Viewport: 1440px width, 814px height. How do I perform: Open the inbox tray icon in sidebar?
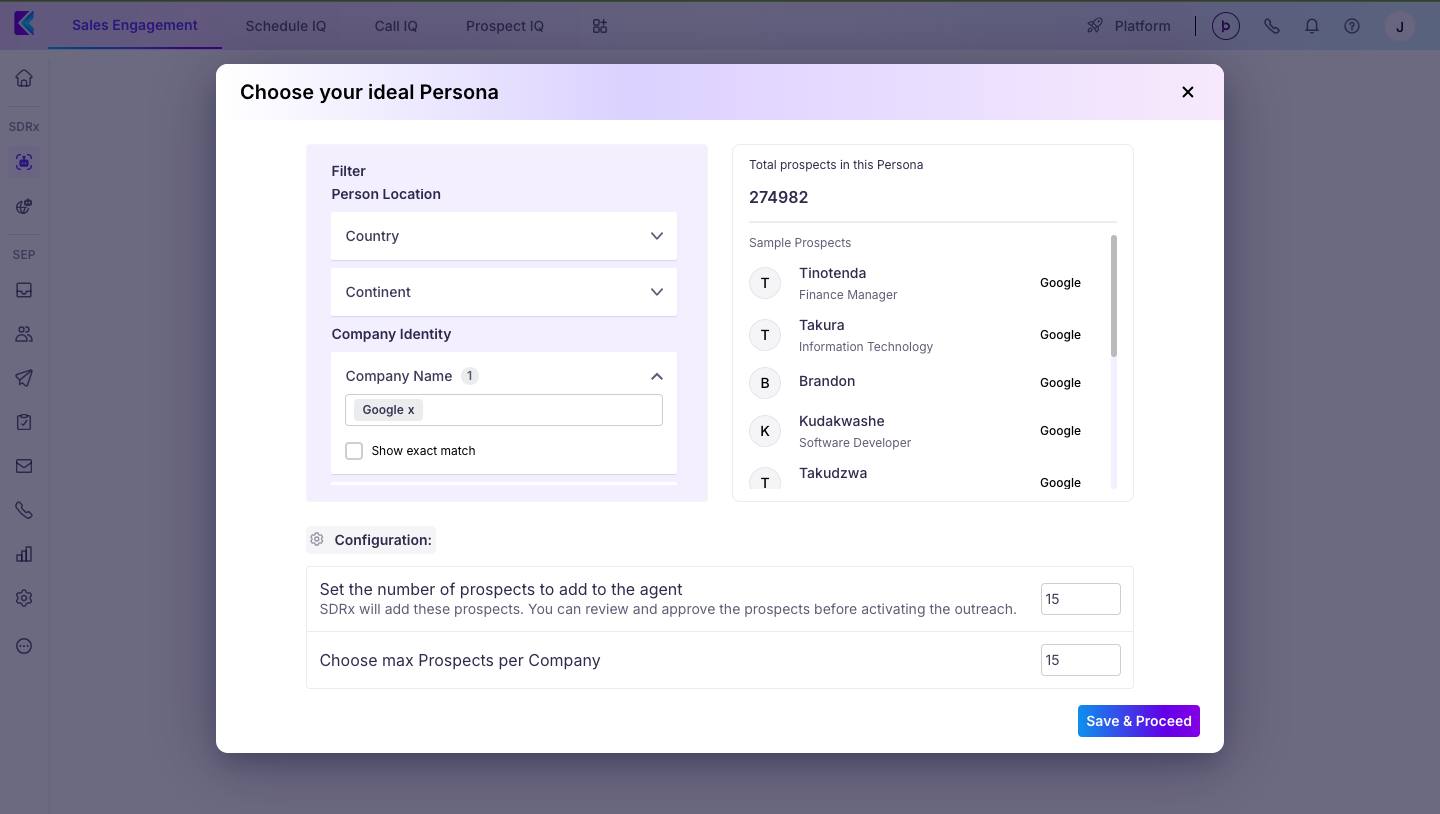pos(24,291)
